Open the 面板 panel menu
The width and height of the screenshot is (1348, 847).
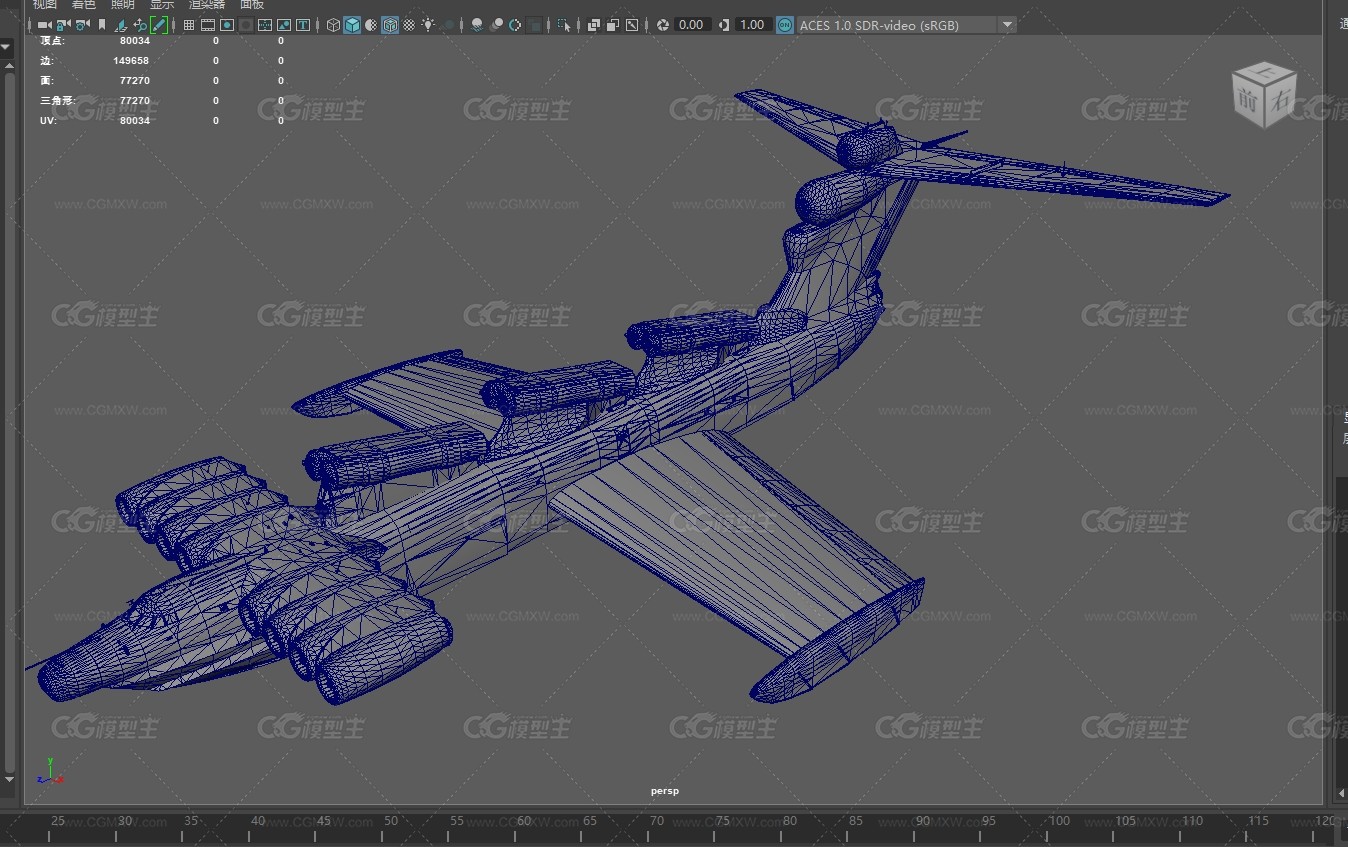[x=252, y=4]
